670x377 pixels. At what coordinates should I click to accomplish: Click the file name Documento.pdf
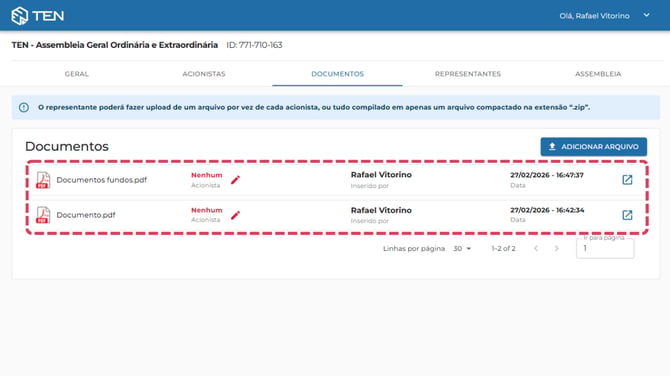coord(86,215)
